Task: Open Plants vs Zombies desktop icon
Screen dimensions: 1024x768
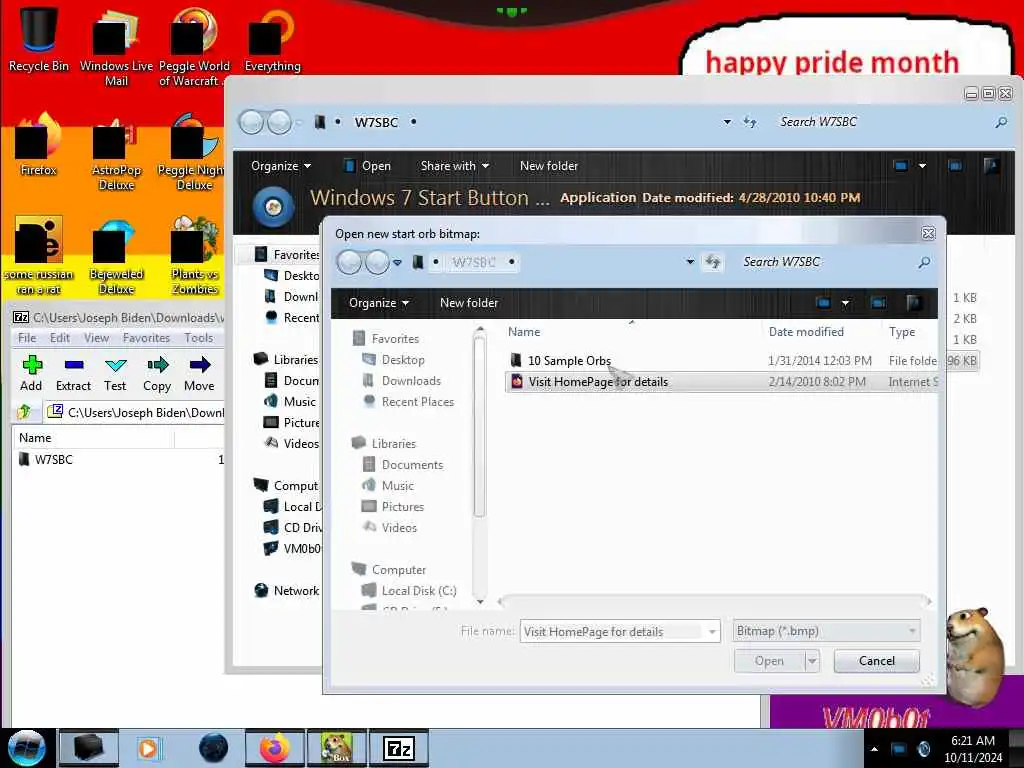Action: coord(195,257)
